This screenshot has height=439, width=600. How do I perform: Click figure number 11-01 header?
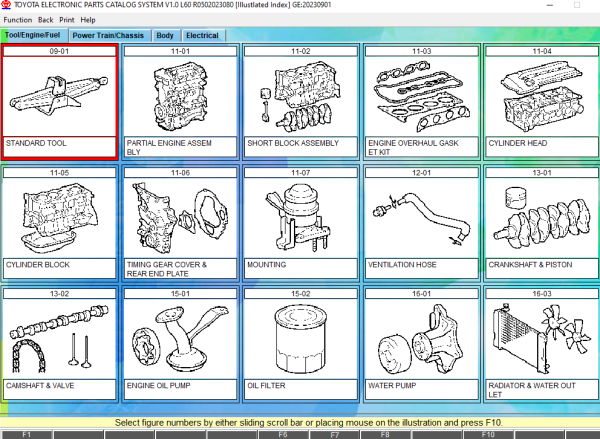(x=180, y=51)
